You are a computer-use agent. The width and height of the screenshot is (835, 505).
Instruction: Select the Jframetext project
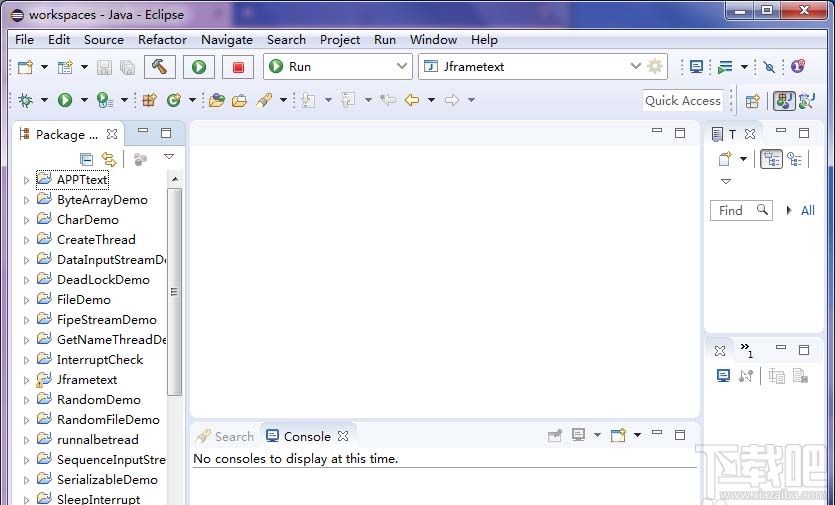coord(86,380)
